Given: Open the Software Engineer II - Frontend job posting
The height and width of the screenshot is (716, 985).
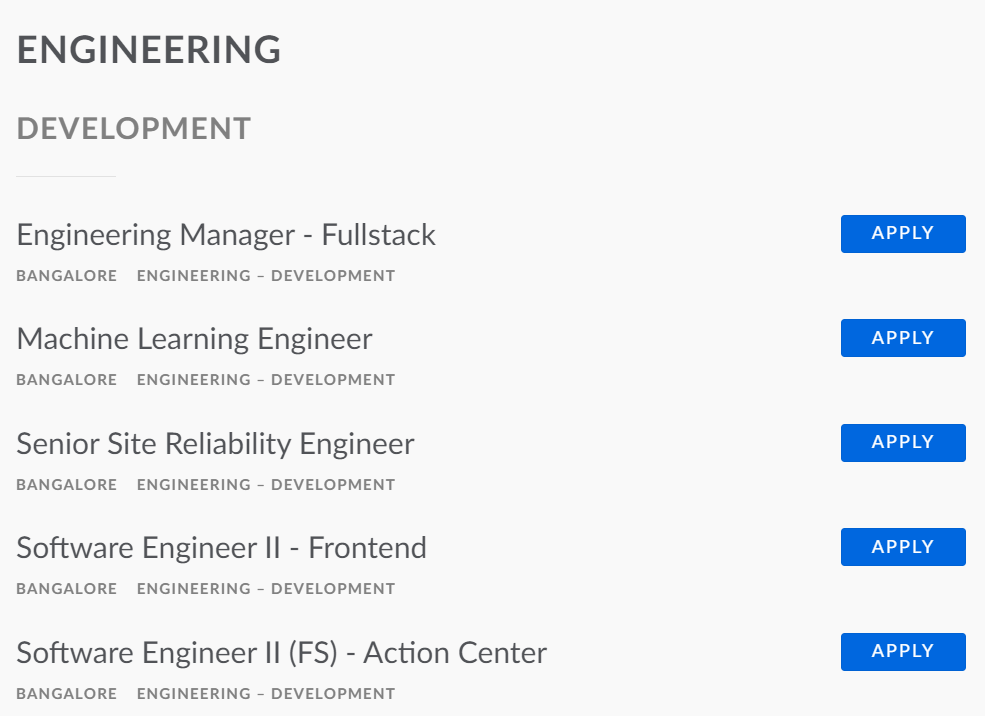Looking at the screenshot, I should coord(221,548).
